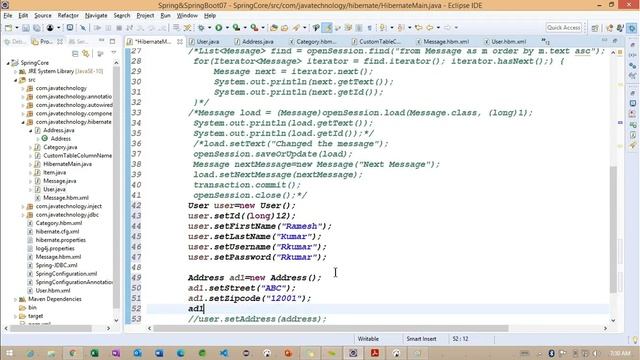Click in the Quick Access field
The height and width of the screenshot is (360, 640).
(564, 28)
